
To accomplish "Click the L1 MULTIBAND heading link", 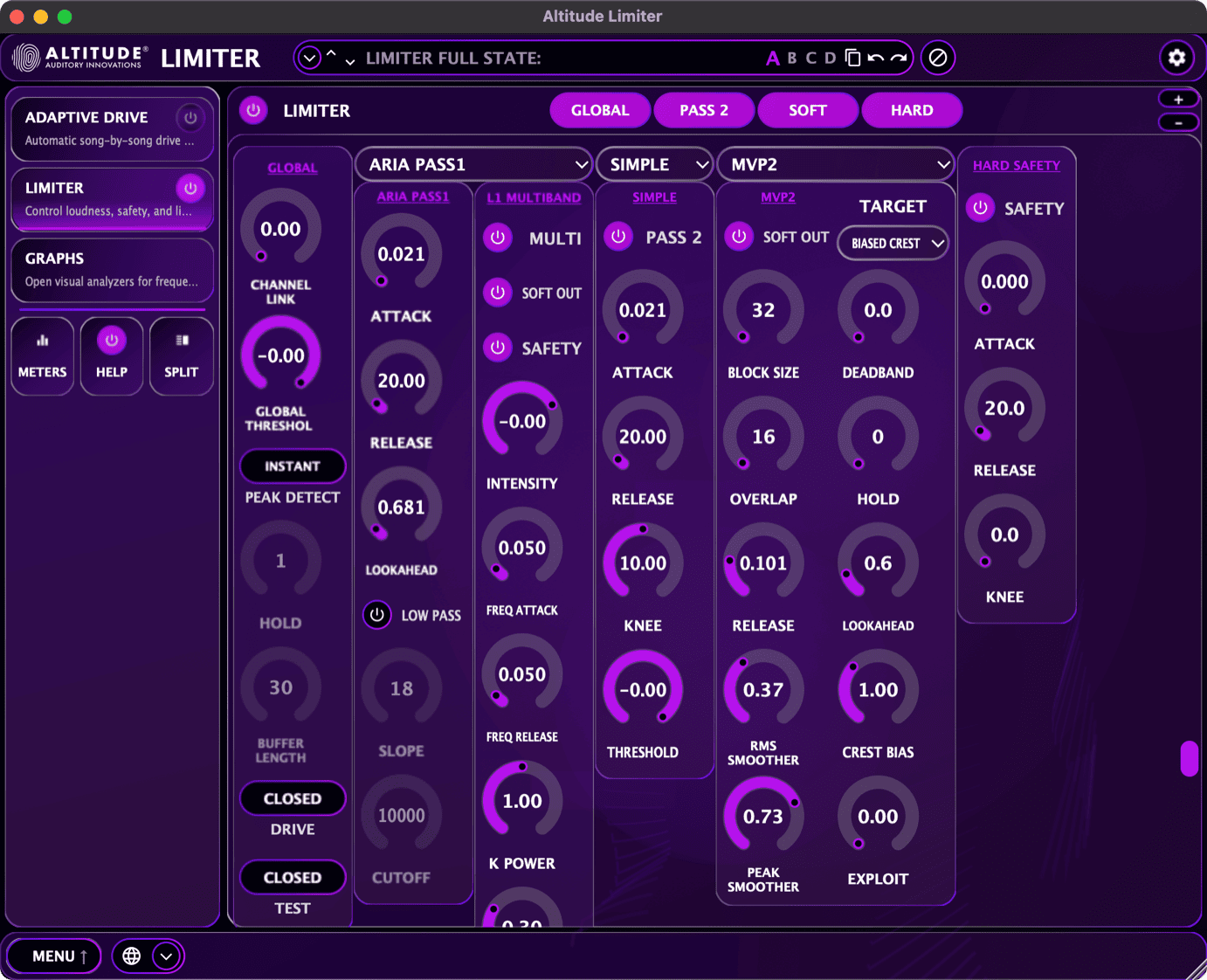I will tap(534, 197).
